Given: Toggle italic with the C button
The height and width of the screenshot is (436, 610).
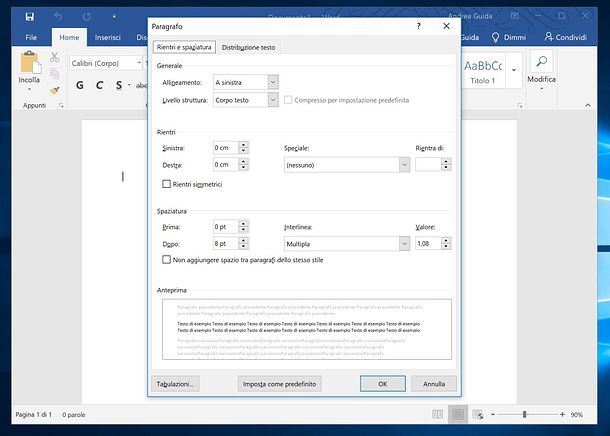Looking at the screenshot, I should coord(100,85).
